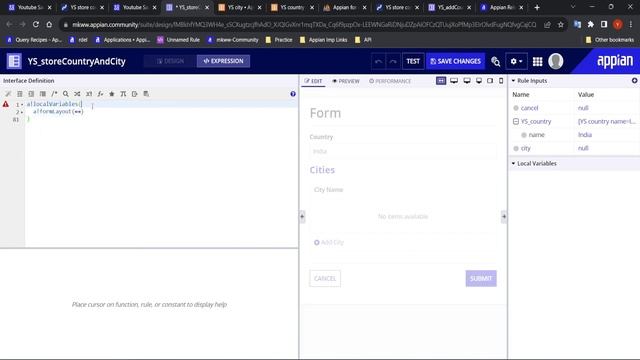Click the CANCEL button in the form
This screenshot has height=360, width=640.
(325, 278)
